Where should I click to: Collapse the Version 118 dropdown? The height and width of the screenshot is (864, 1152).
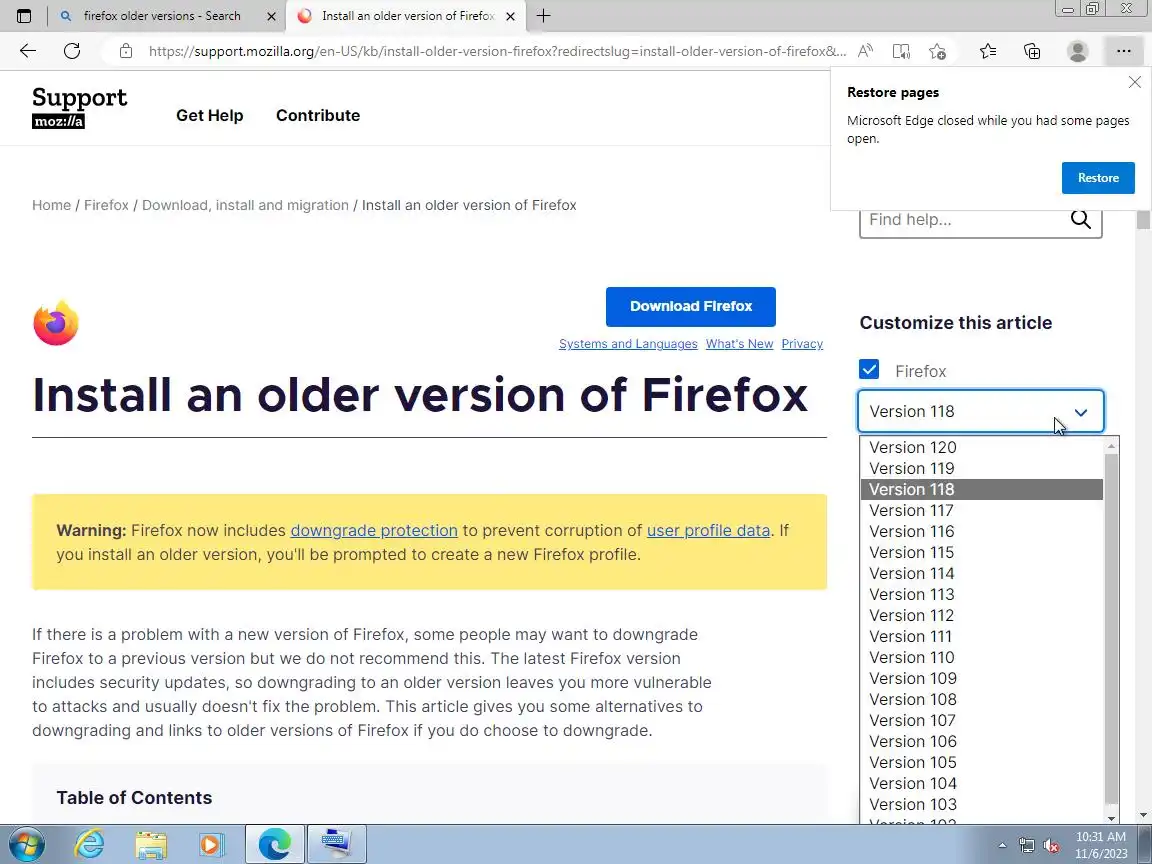(980, 411)
